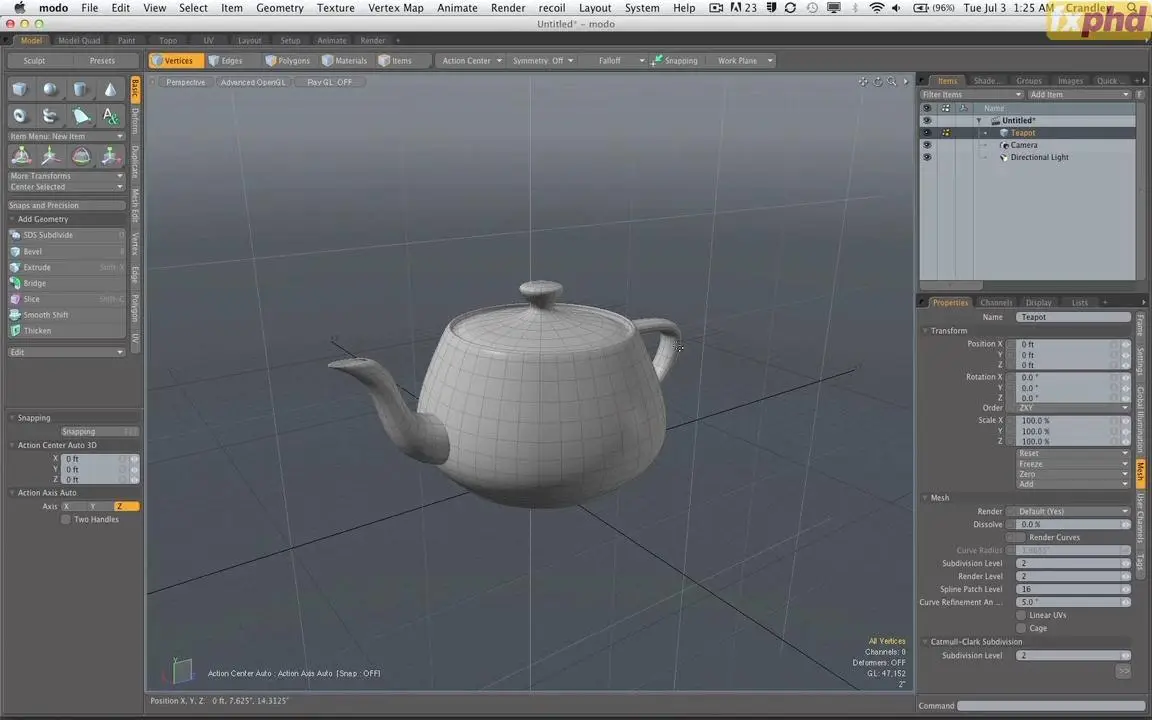1152x720 pixels.
Task: Enable the Linear UVs checkbox
Action: 1021,616
